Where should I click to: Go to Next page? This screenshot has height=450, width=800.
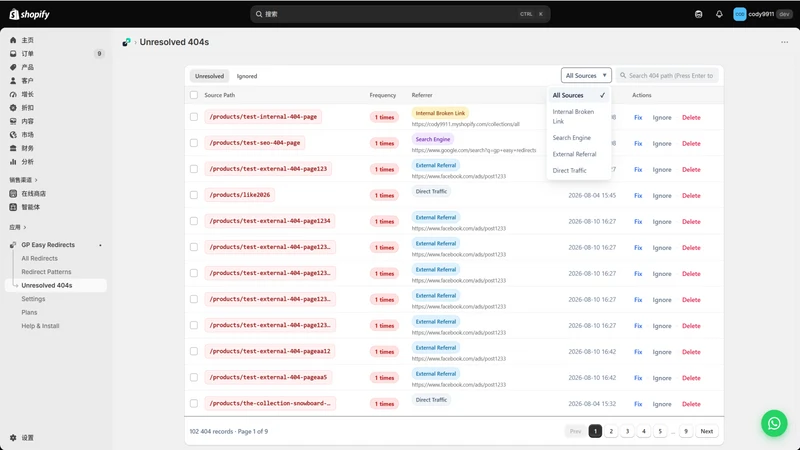point(707,431)
